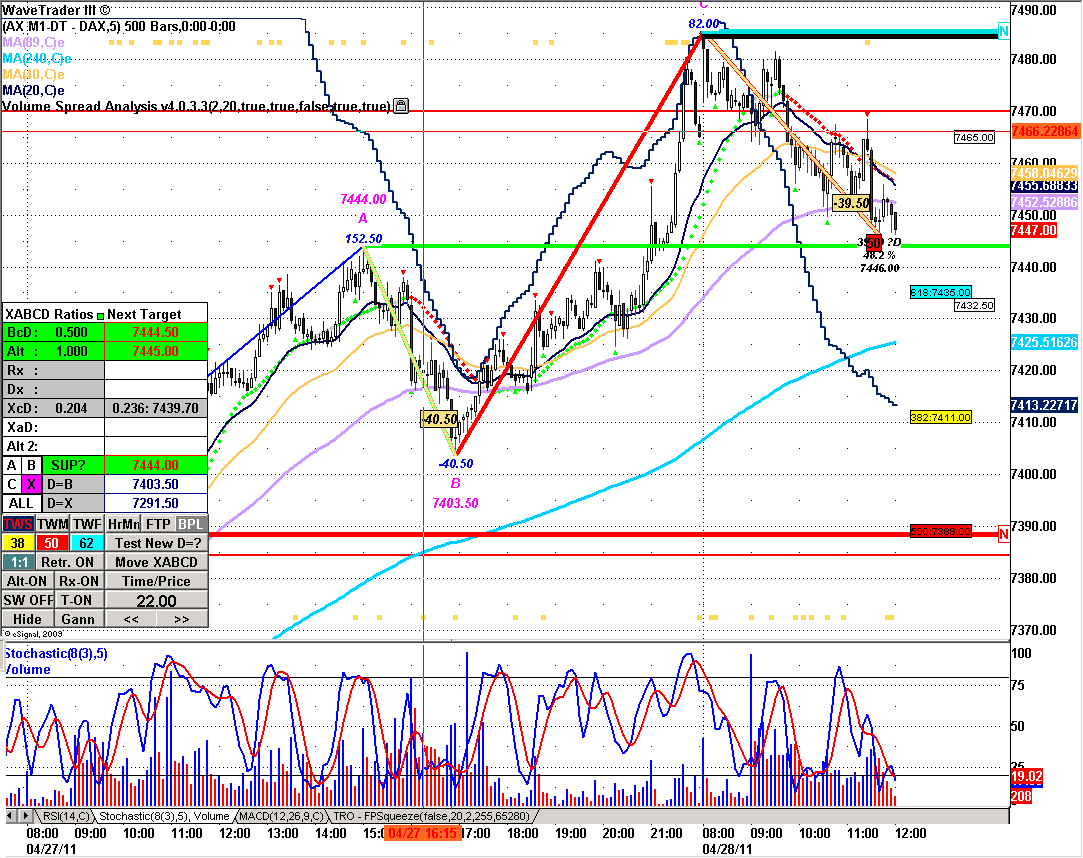Click the scroll-left arrow by indicator tabs
This screenshot has height=858, width=1083.
[10, 817]
